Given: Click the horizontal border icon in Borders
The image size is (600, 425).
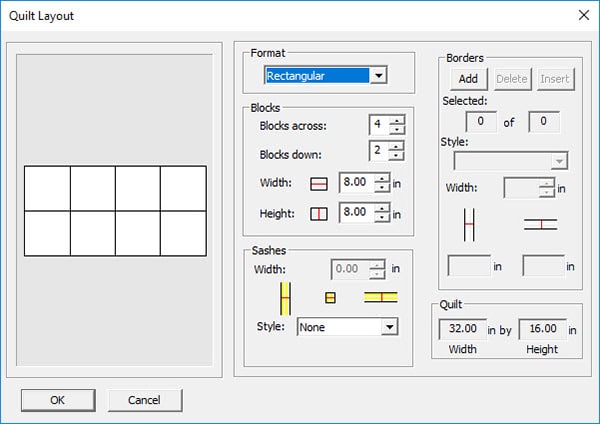Looking at the screenshot, I should 540,224.
